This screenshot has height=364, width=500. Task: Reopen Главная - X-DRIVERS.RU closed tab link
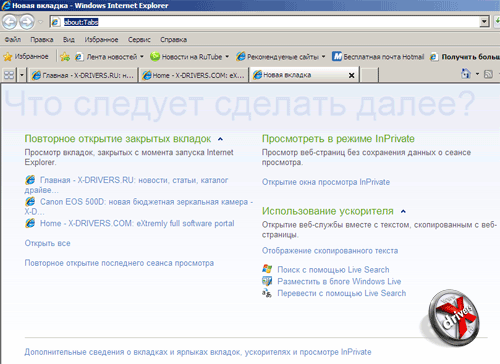(x=134, y=180)
